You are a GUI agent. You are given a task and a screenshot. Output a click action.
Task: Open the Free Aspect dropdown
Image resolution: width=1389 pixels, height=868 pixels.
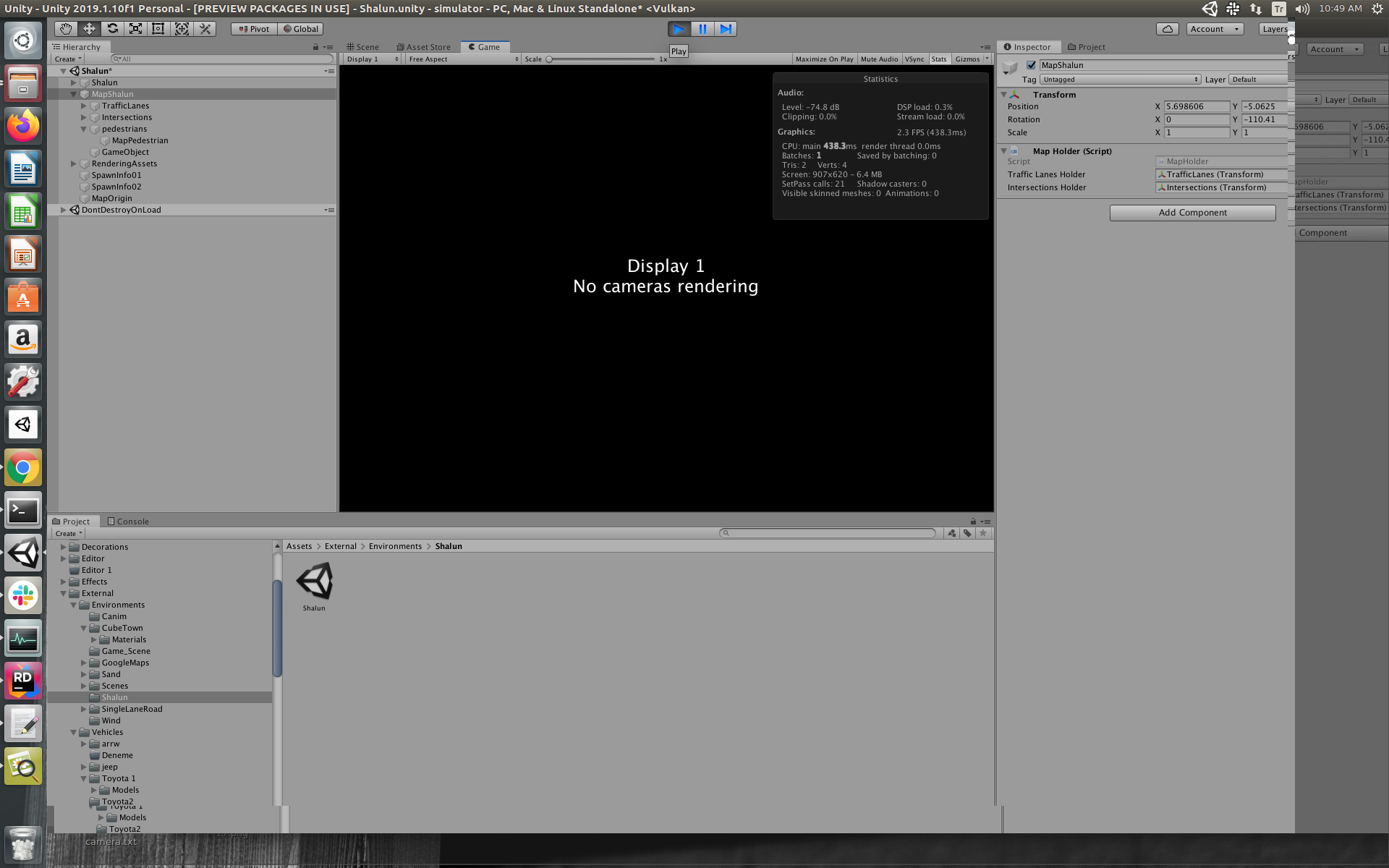461,59
